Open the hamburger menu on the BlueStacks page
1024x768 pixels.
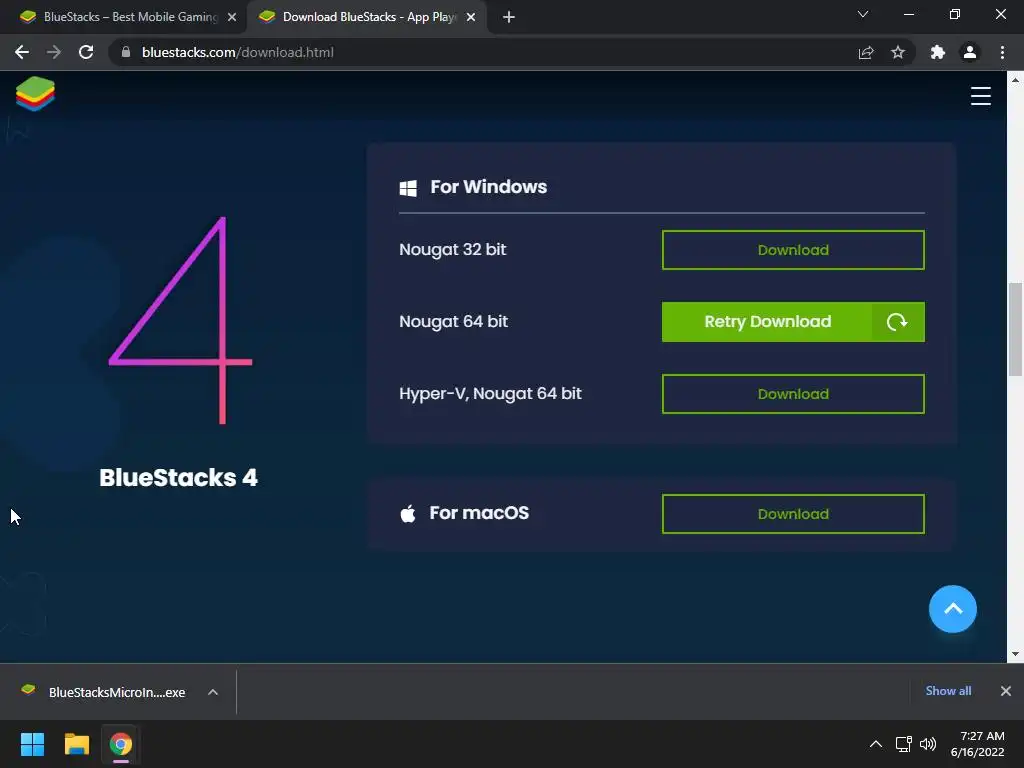click(x=980, y=96)
